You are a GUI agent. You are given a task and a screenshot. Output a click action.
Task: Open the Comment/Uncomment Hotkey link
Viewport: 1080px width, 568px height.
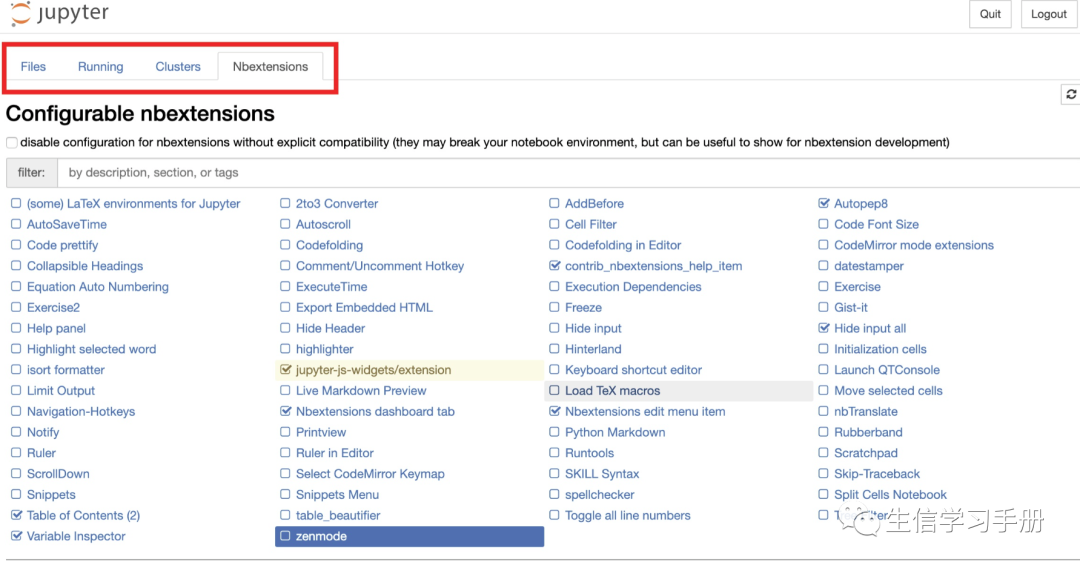tap(380, 266)
